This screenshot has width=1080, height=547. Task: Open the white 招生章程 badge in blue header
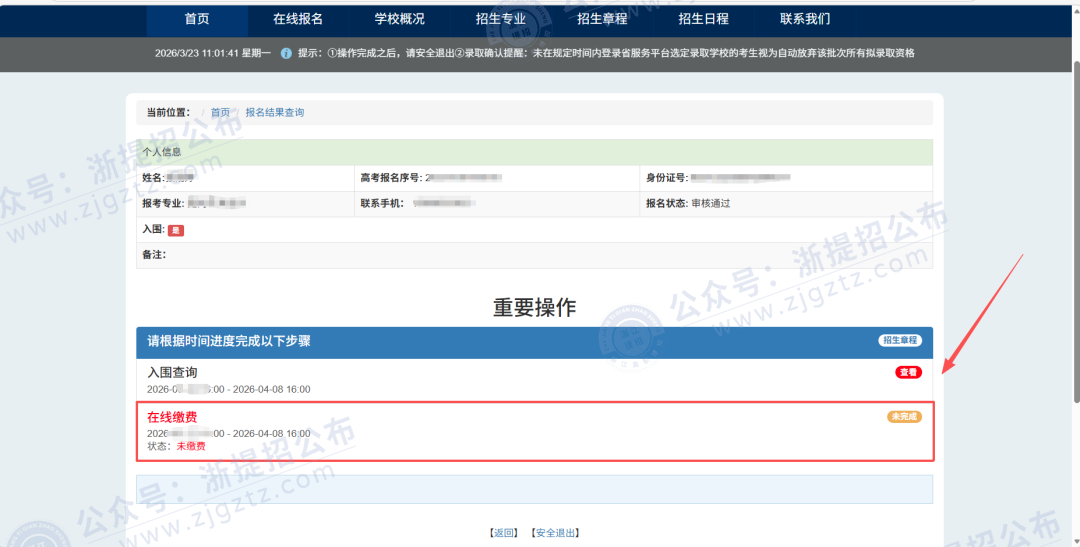pos(900,341)
